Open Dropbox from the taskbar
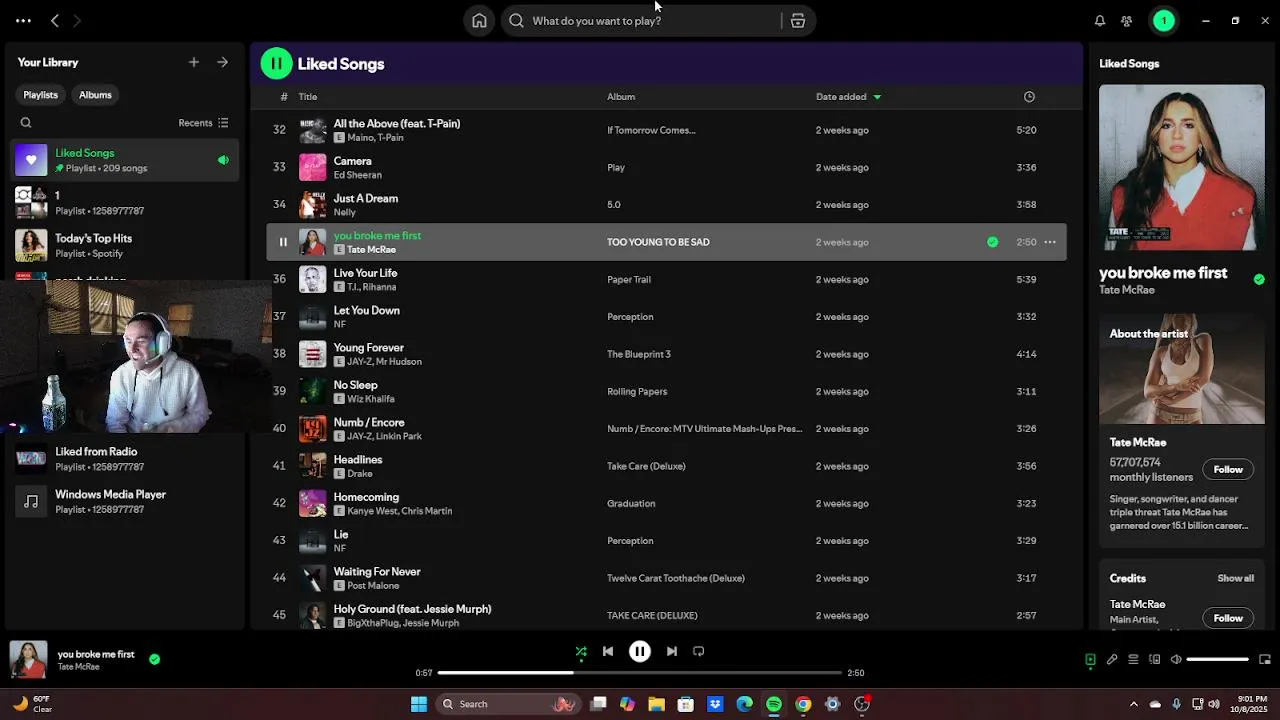1280x720 pixels. click(x=715, y=704)
